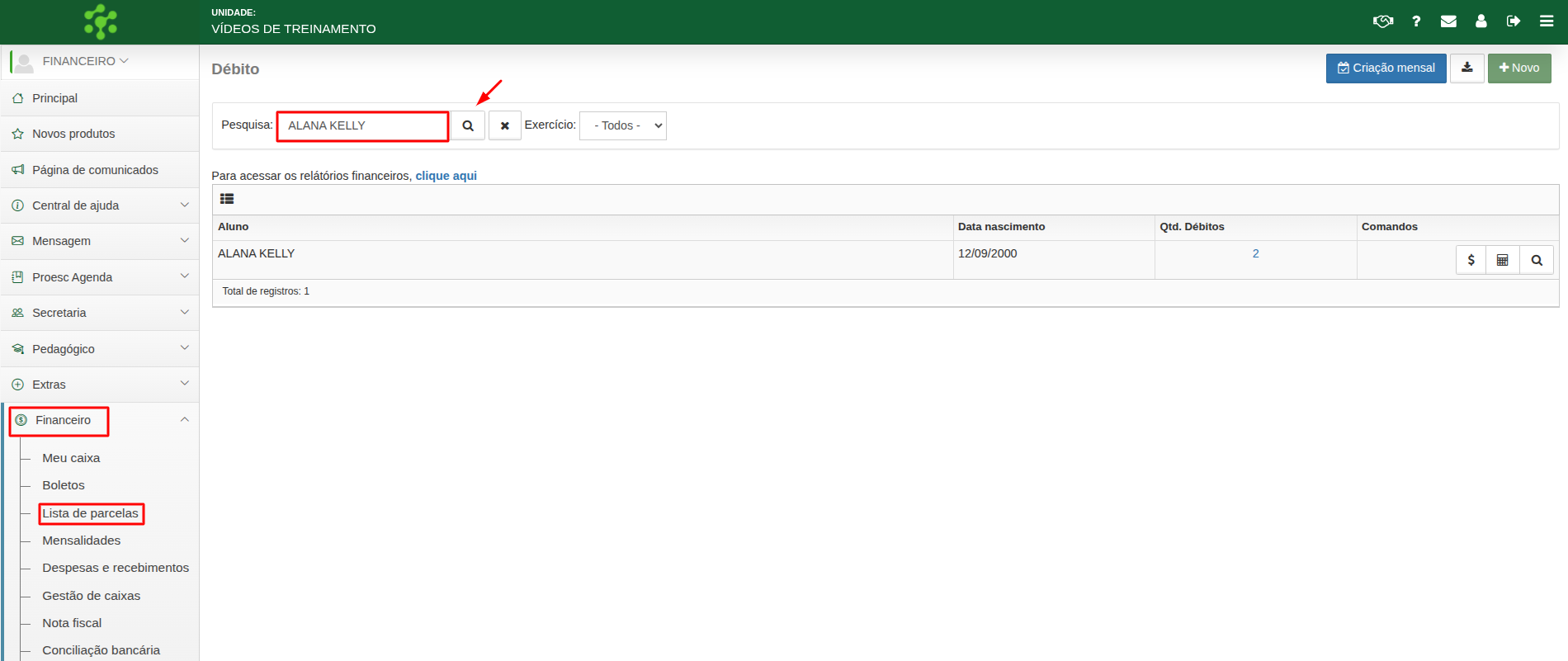The height and width of the screenshot is (661, 1568).
Task: Click the download icon button next to Novo
Action: point(1466,68)
